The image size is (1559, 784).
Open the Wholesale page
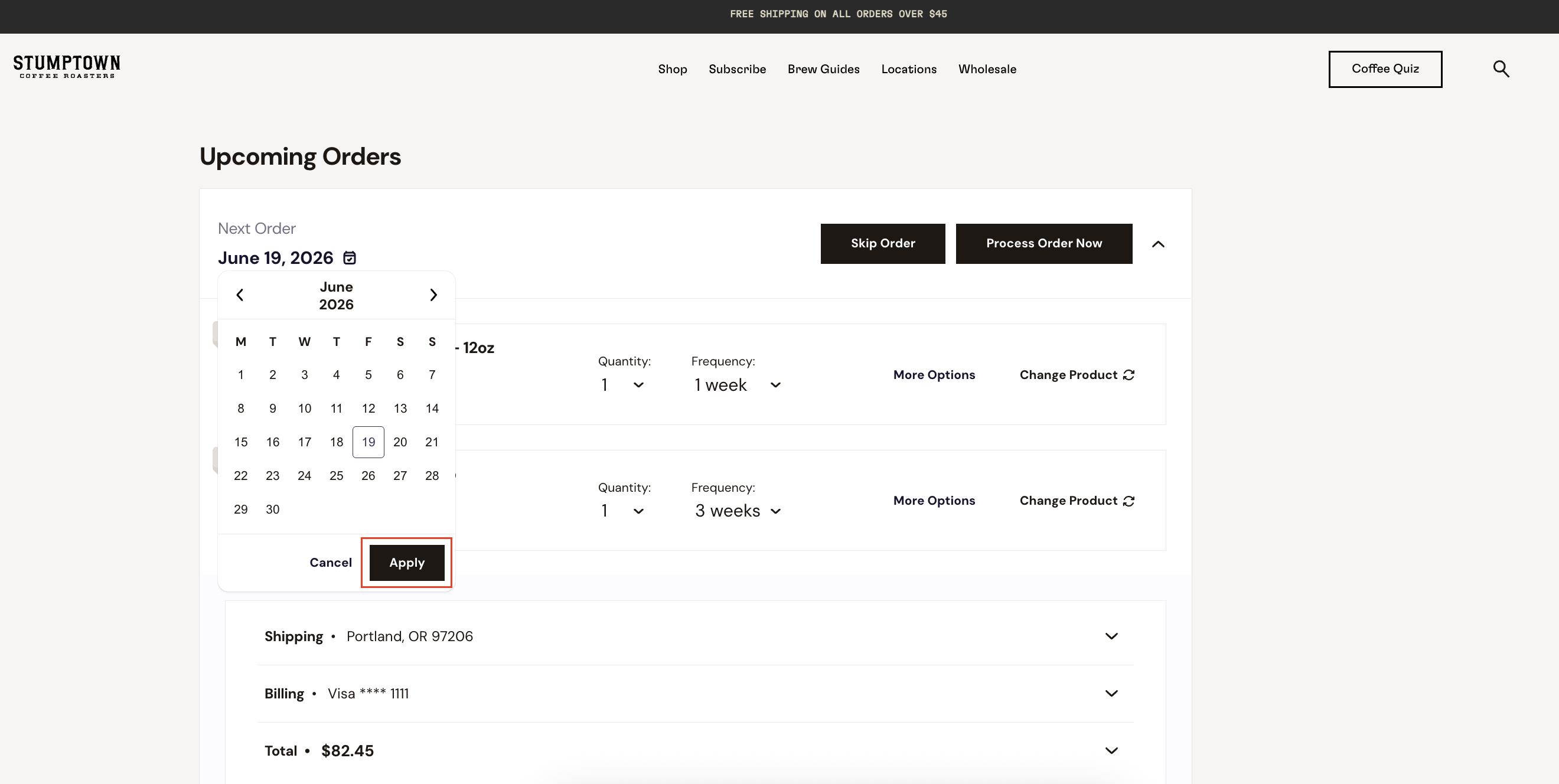(x=987, y=69)
